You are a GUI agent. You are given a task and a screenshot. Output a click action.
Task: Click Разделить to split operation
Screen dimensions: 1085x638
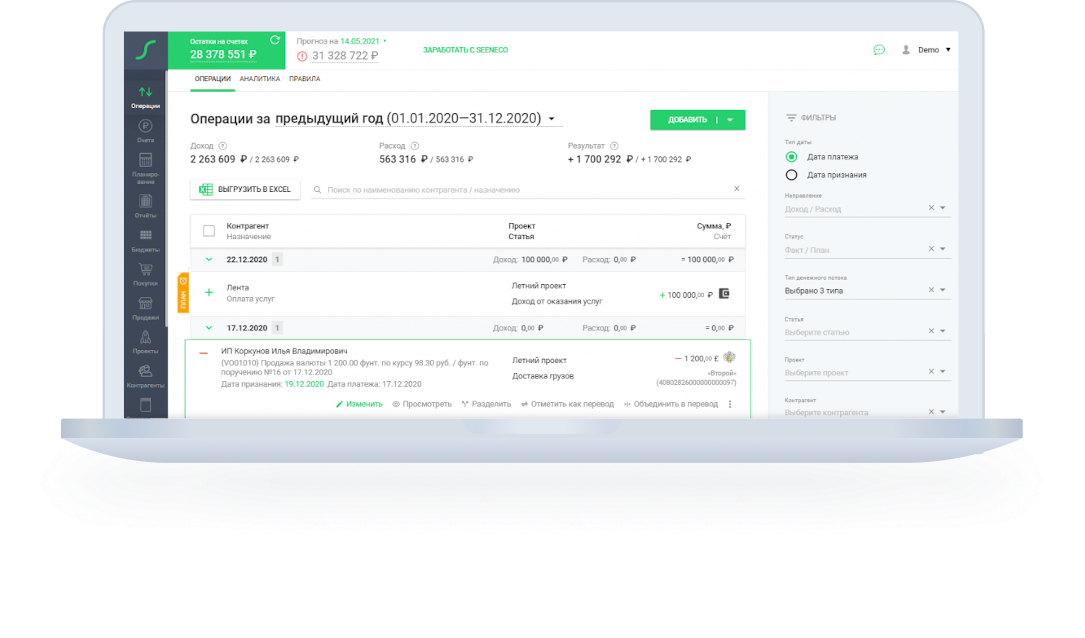pos(486,404)
